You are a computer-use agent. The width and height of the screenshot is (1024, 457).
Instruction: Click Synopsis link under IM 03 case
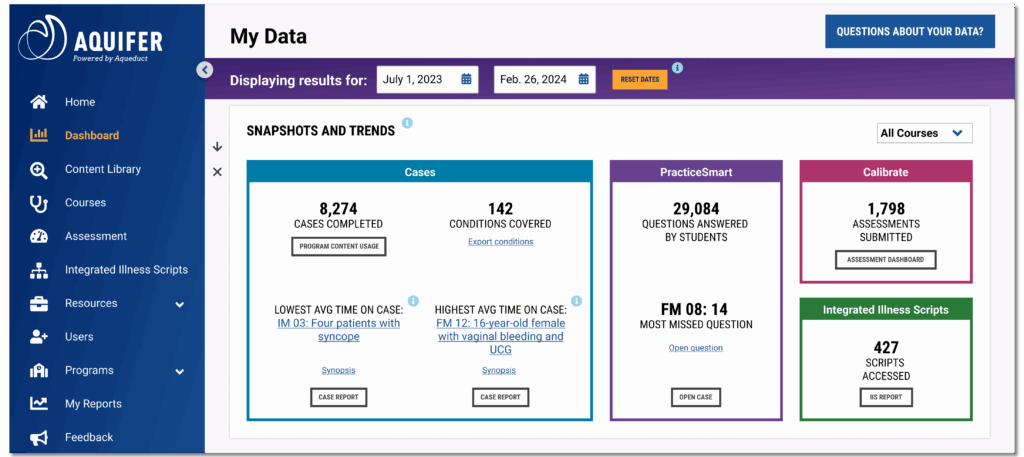[338, 370]
